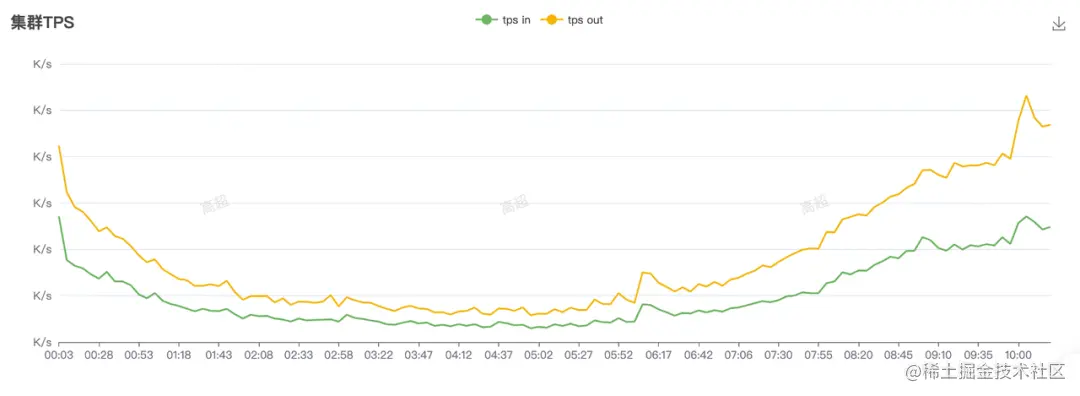Click the 04:12 time axis label
1080x396 pixels.
(459, 355)
